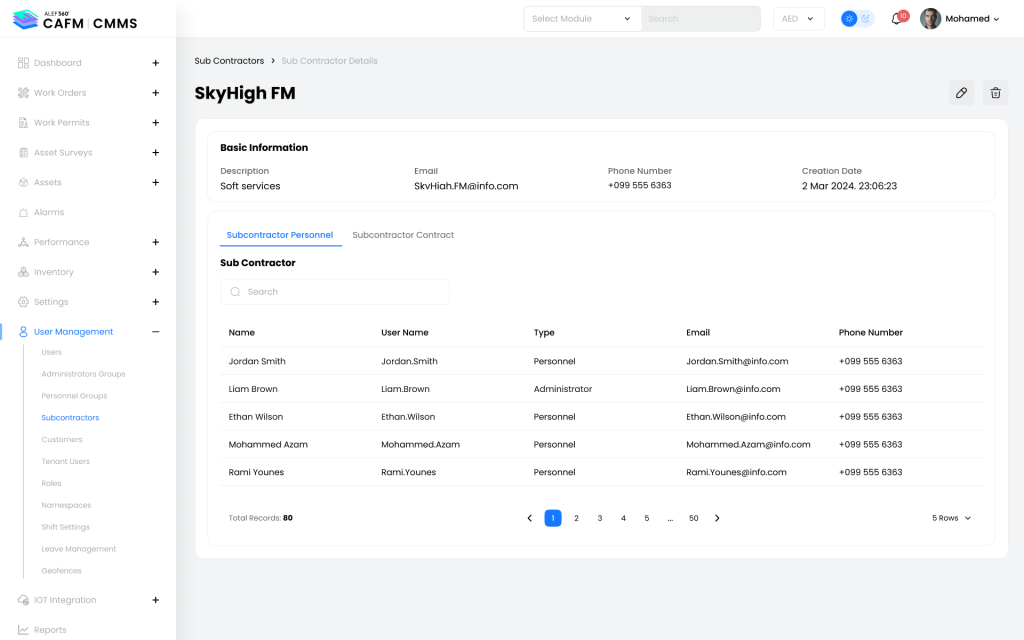Go to next page with right arrow

point(717,518)
